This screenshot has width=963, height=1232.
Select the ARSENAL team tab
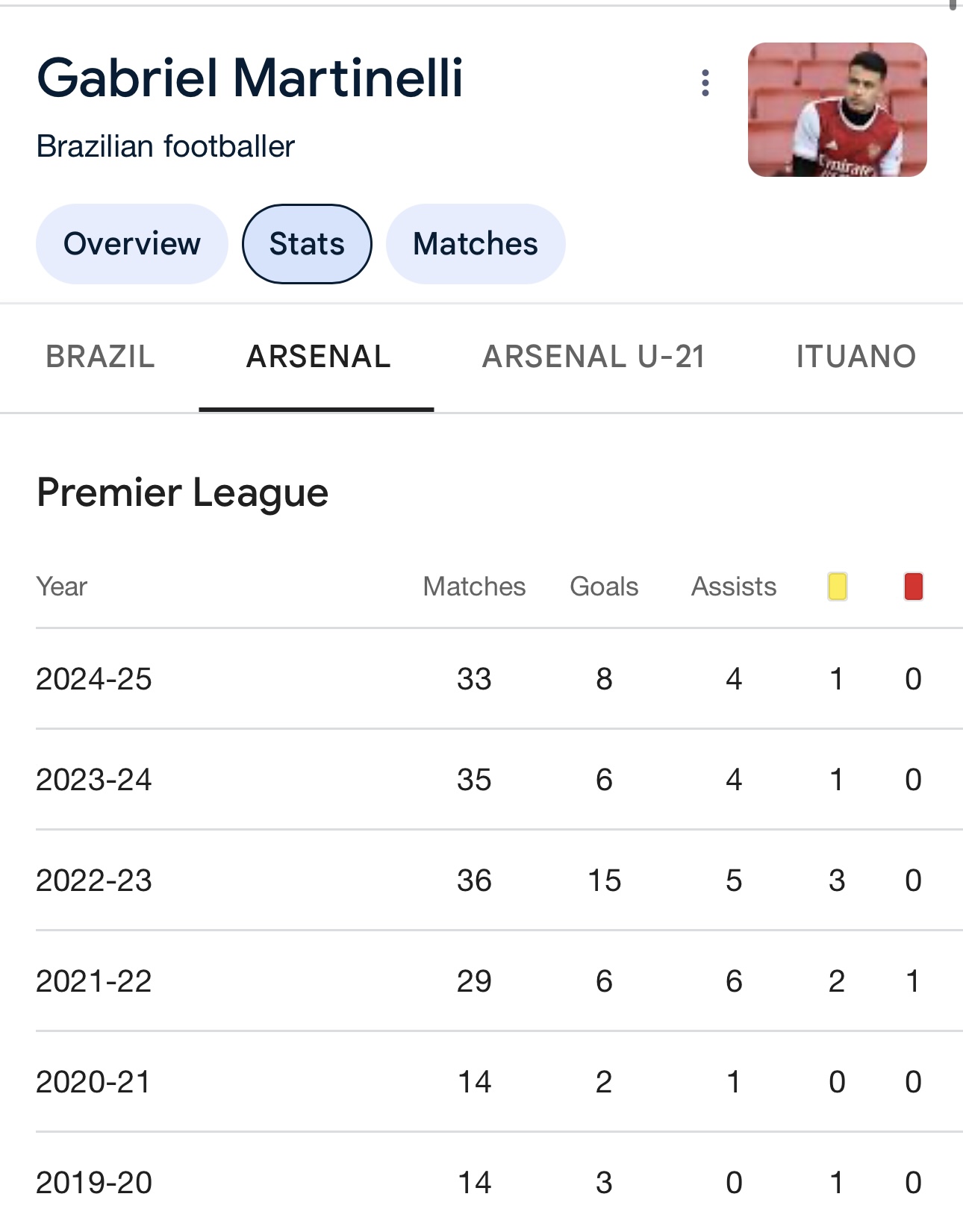coord(318,357)
